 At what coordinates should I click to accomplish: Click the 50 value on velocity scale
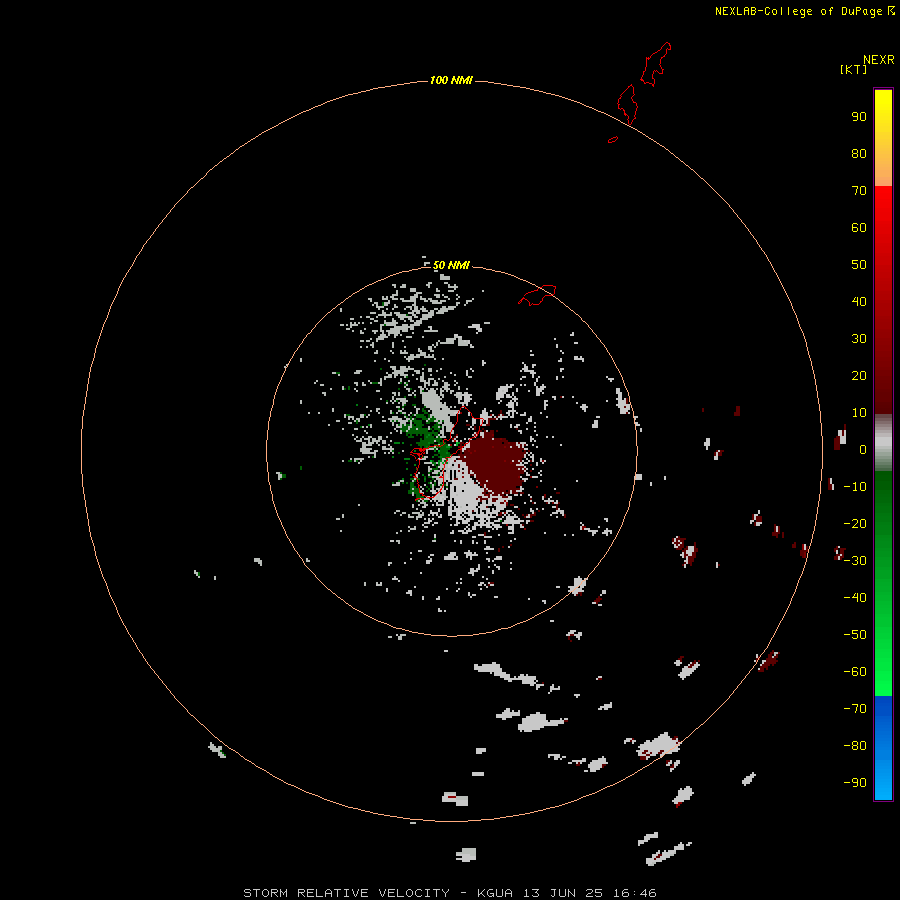coord(859,265)
